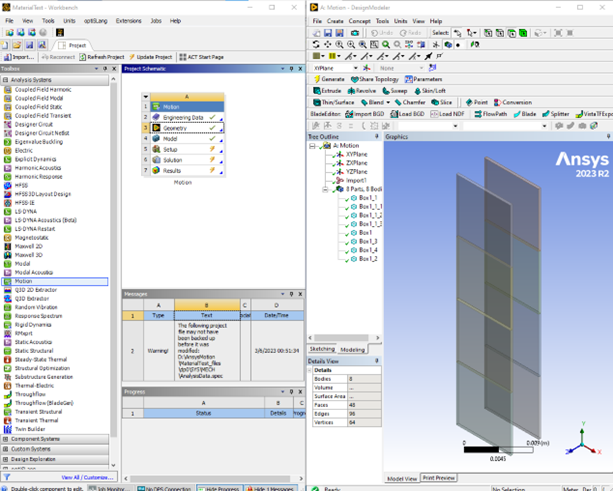Select Box1_4 body in Tree Outline
Screen dimensions: 613x491
(x=368, y=250)
